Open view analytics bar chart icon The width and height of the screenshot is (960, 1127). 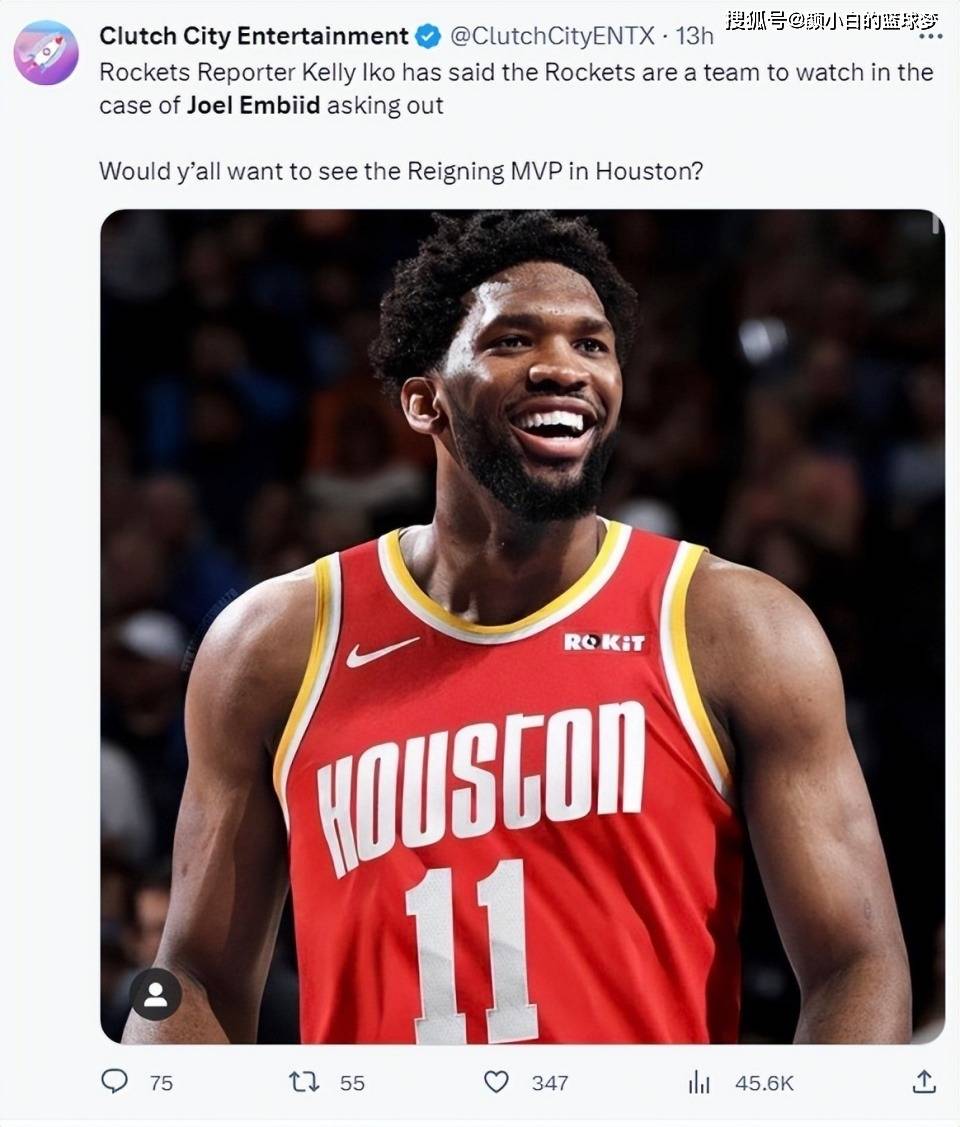[698, 1082]
